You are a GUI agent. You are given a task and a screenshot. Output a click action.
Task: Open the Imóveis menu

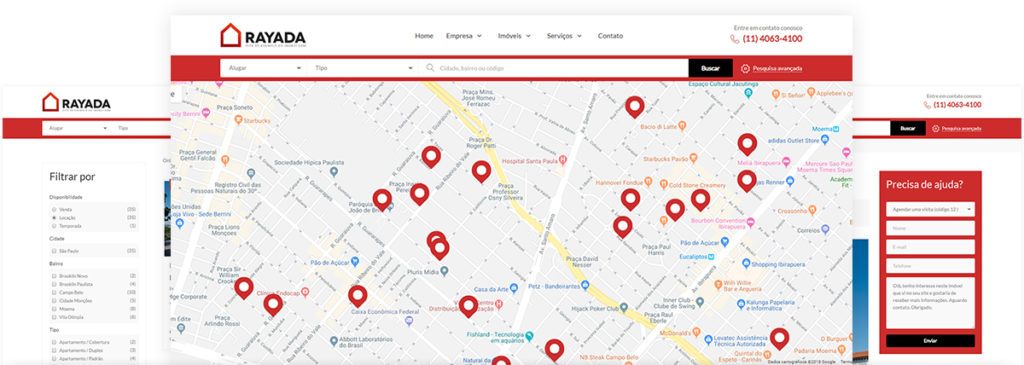[514, 36]
